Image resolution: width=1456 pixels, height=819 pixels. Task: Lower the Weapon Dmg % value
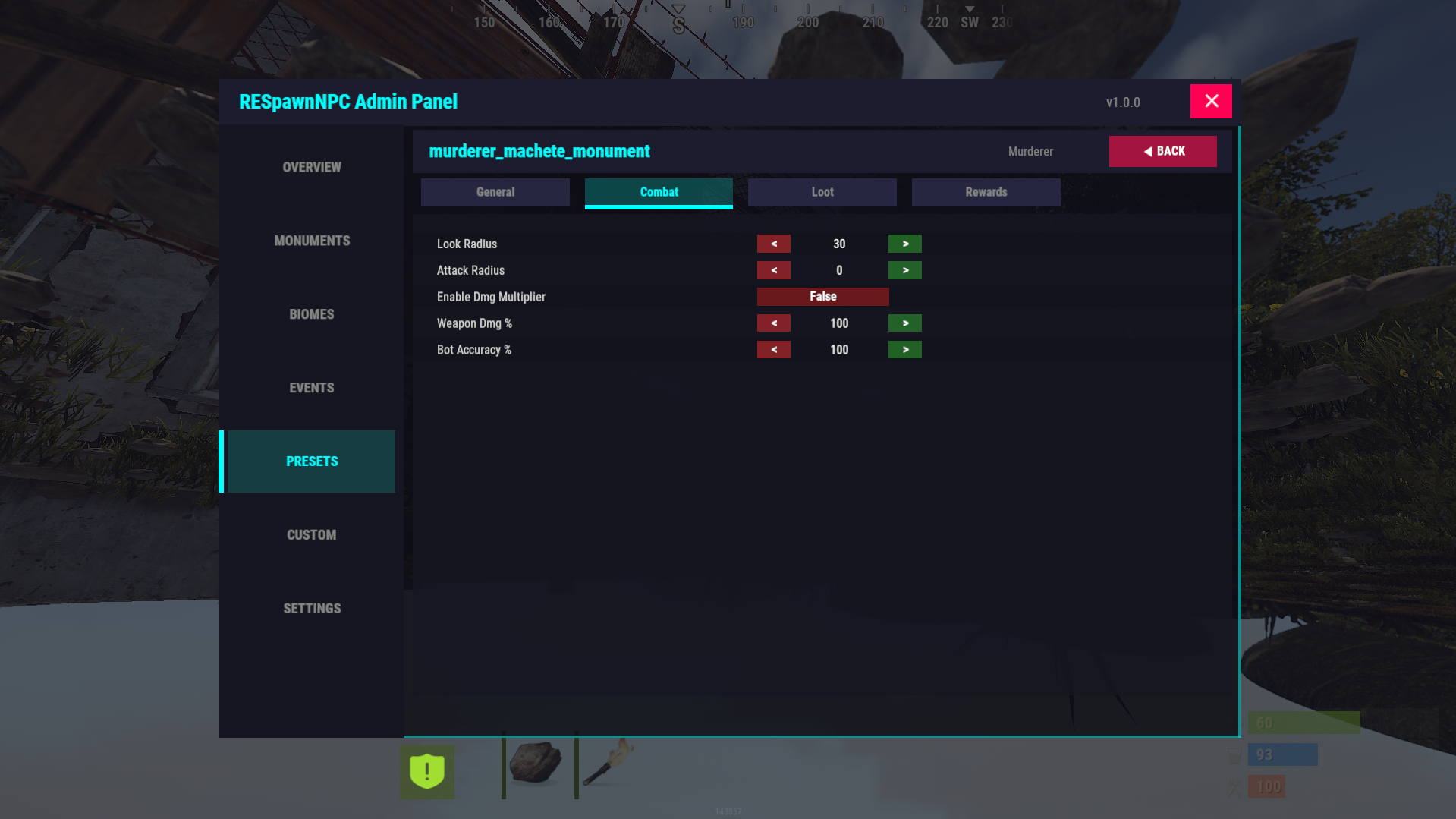(773, 323)
